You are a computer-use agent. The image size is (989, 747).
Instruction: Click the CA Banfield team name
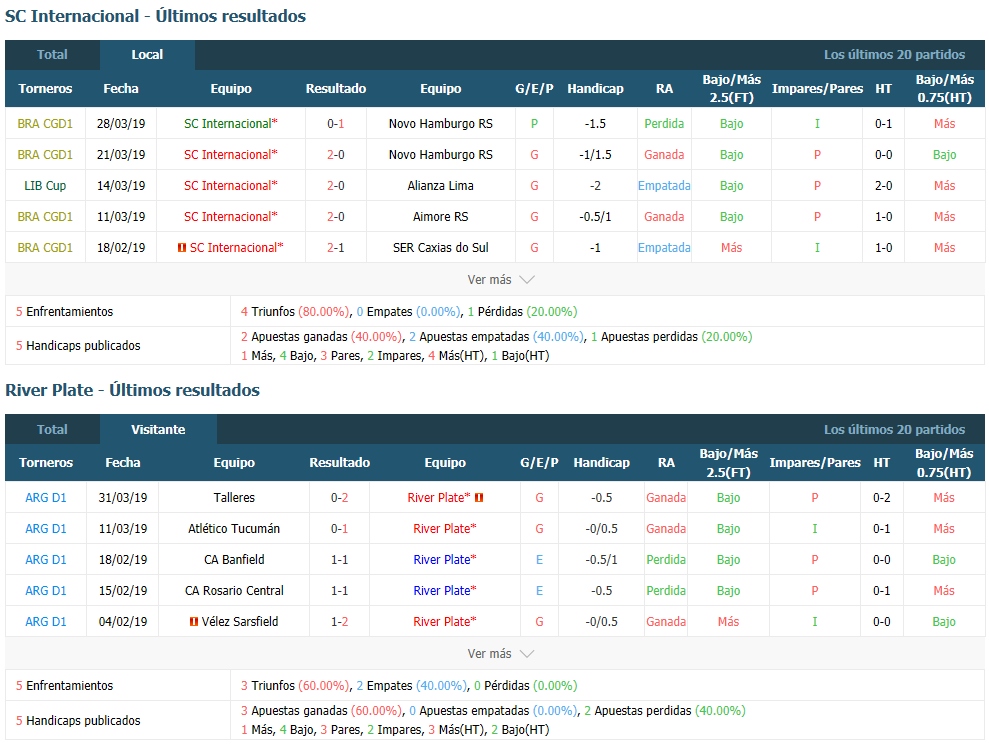click(234, 560)
